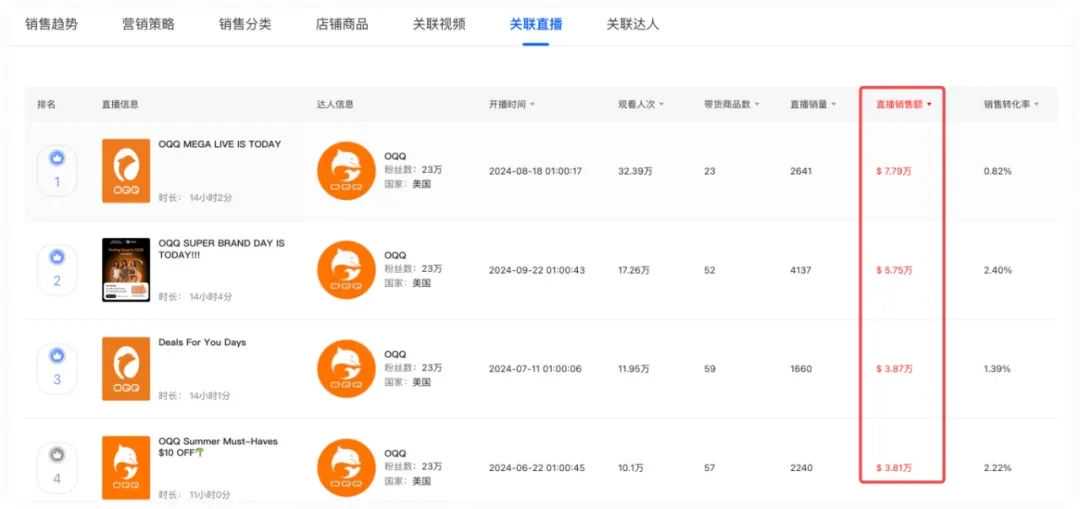Click the 直播信息 column header

(120, 104)
